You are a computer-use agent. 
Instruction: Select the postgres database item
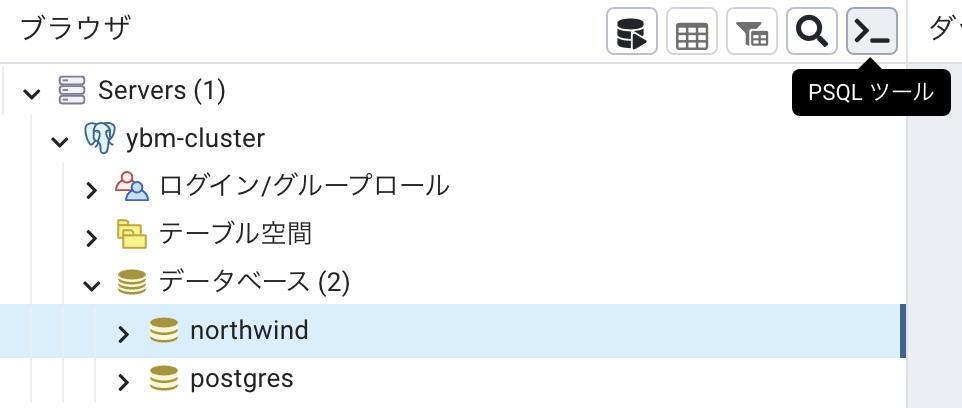click(x=242, y=379)
